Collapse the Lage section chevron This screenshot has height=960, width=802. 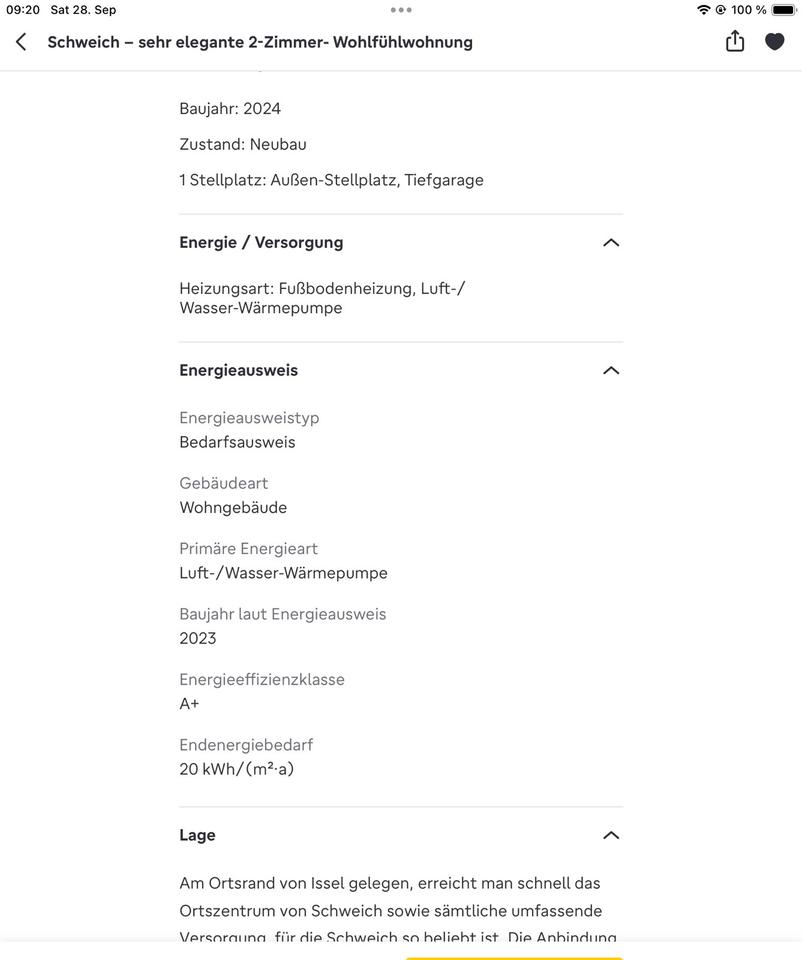coord(611,836)
